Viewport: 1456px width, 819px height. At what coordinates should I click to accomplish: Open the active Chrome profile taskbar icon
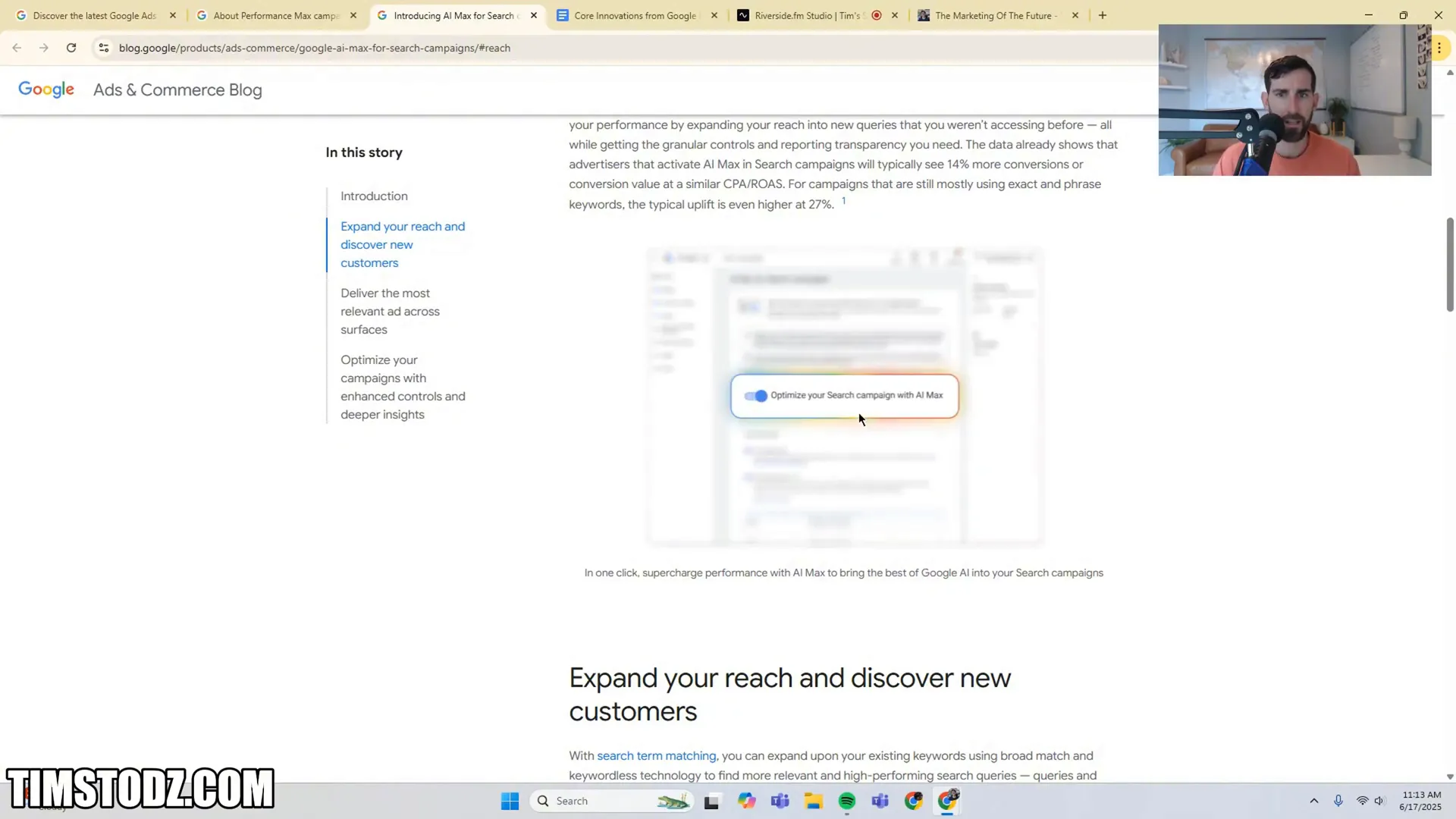point(948,801)
